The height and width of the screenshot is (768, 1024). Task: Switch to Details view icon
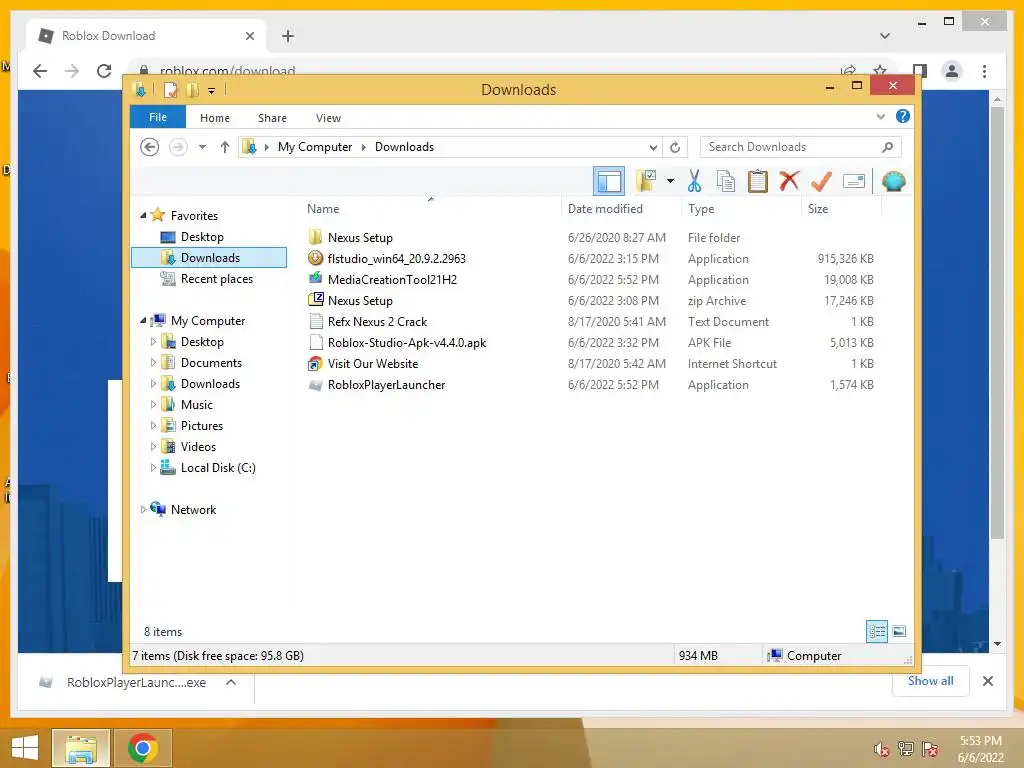pyautogui.click(x=876, y=631)
